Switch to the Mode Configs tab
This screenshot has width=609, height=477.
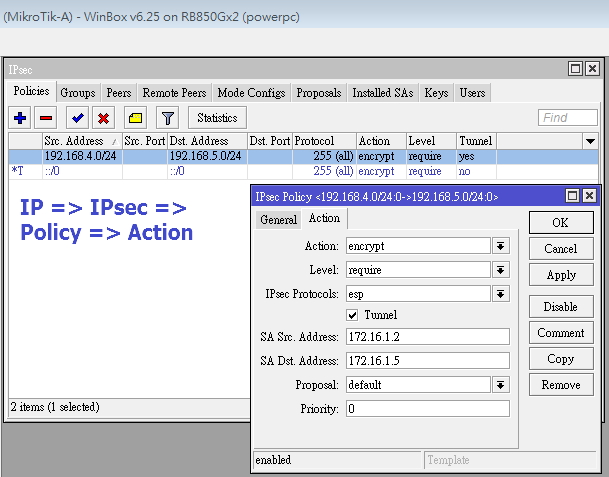point(251,93)
